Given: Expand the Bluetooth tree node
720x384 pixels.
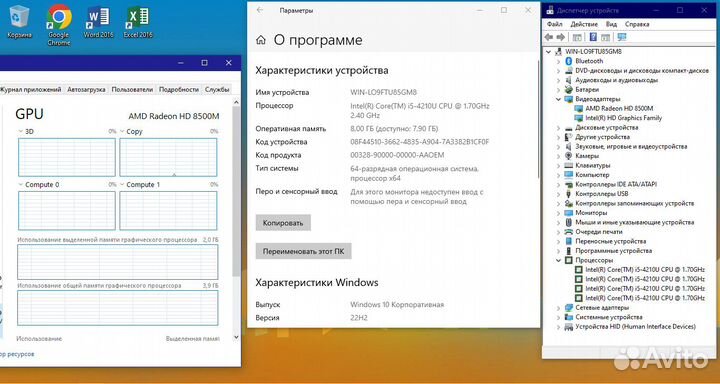Looking at the screenshot, I should (x=558, y=61).
